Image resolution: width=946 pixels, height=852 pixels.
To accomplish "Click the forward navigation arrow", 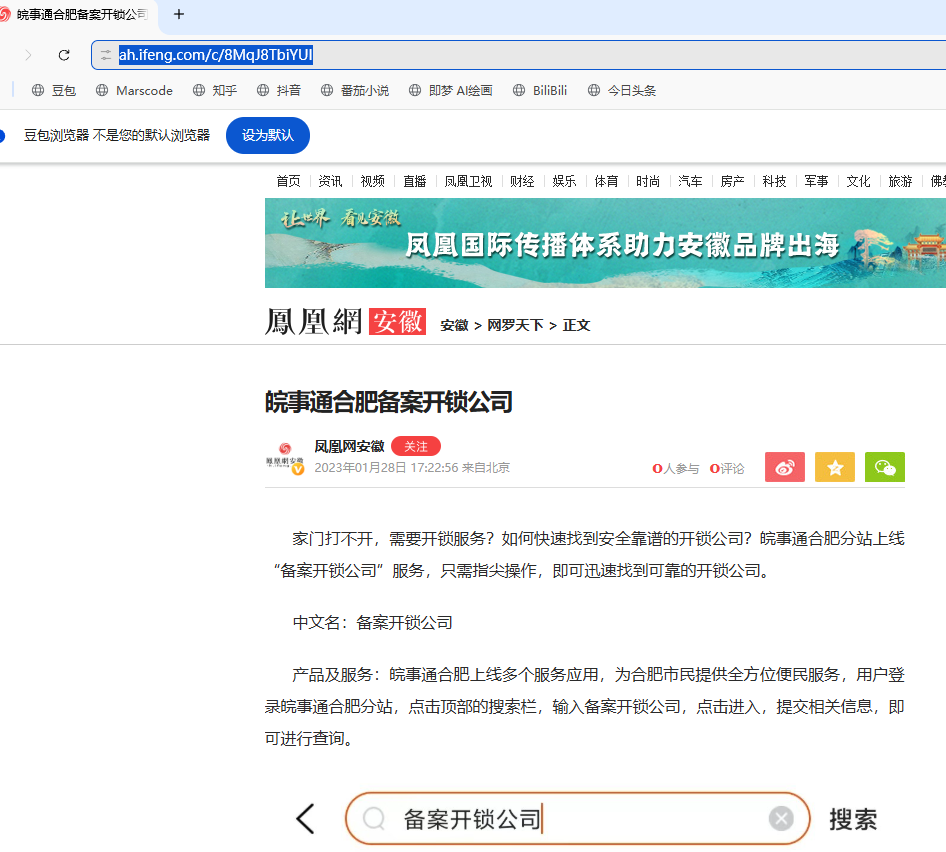I will [x=28, y=55].
